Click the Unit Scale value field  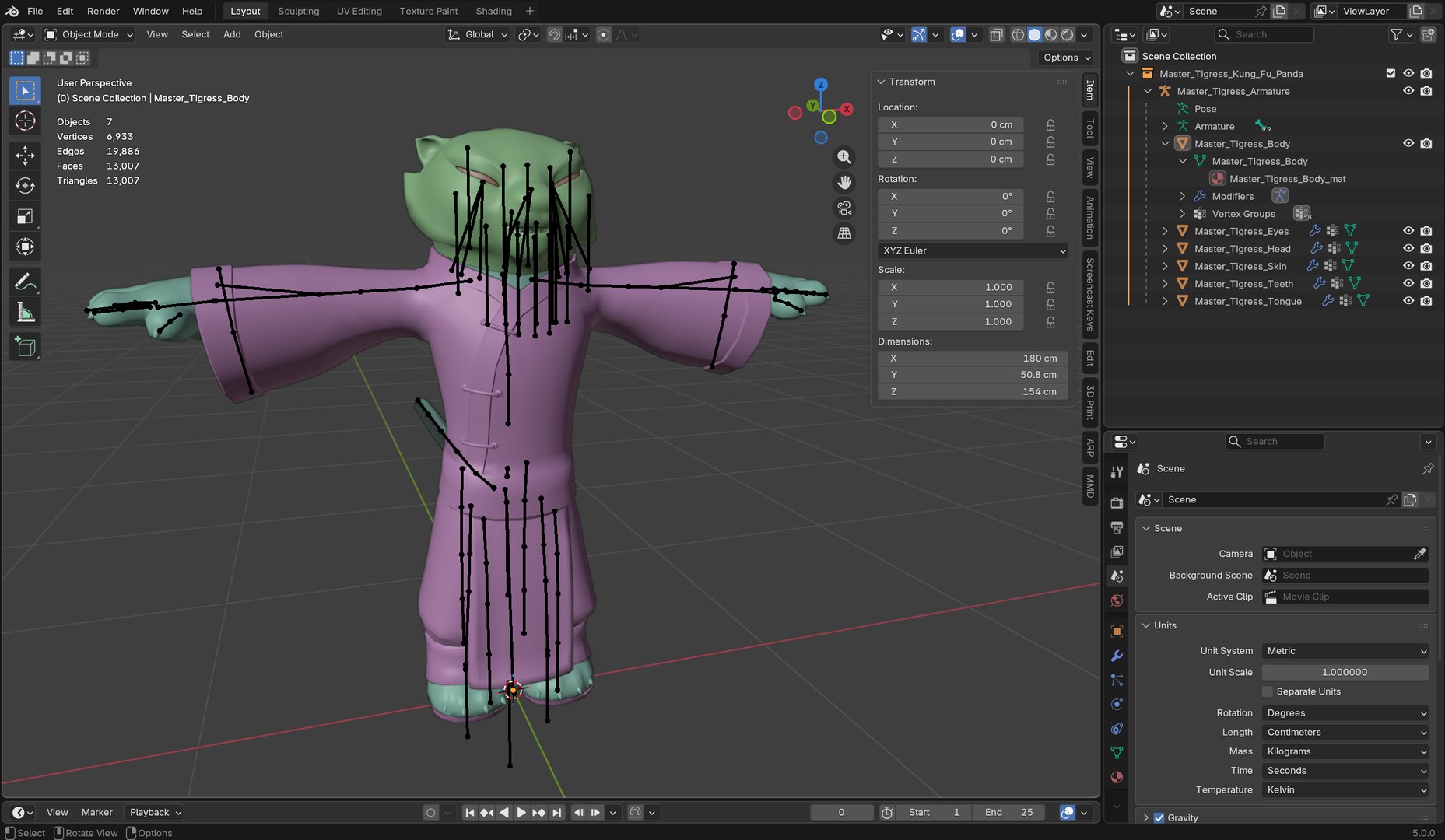[1345, 672]
